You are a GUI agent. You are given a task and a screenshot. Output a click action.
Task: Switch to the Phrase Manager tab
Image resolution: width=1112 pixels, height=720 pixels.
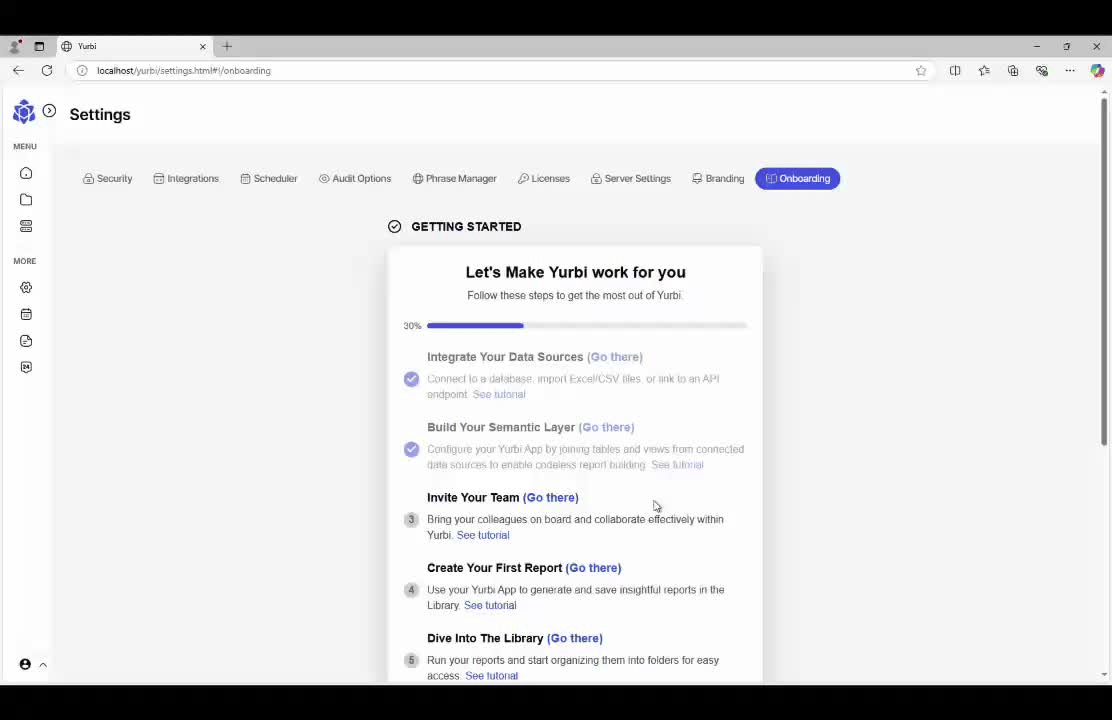tap(455, 179)
